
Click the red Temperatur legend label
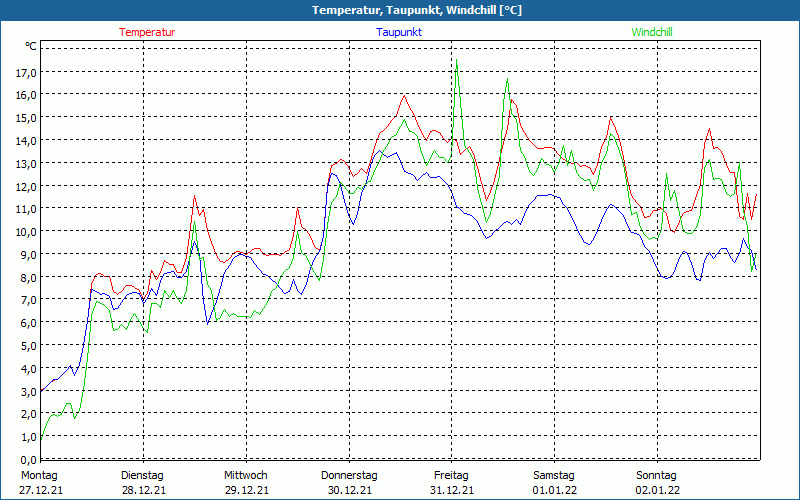147,32
